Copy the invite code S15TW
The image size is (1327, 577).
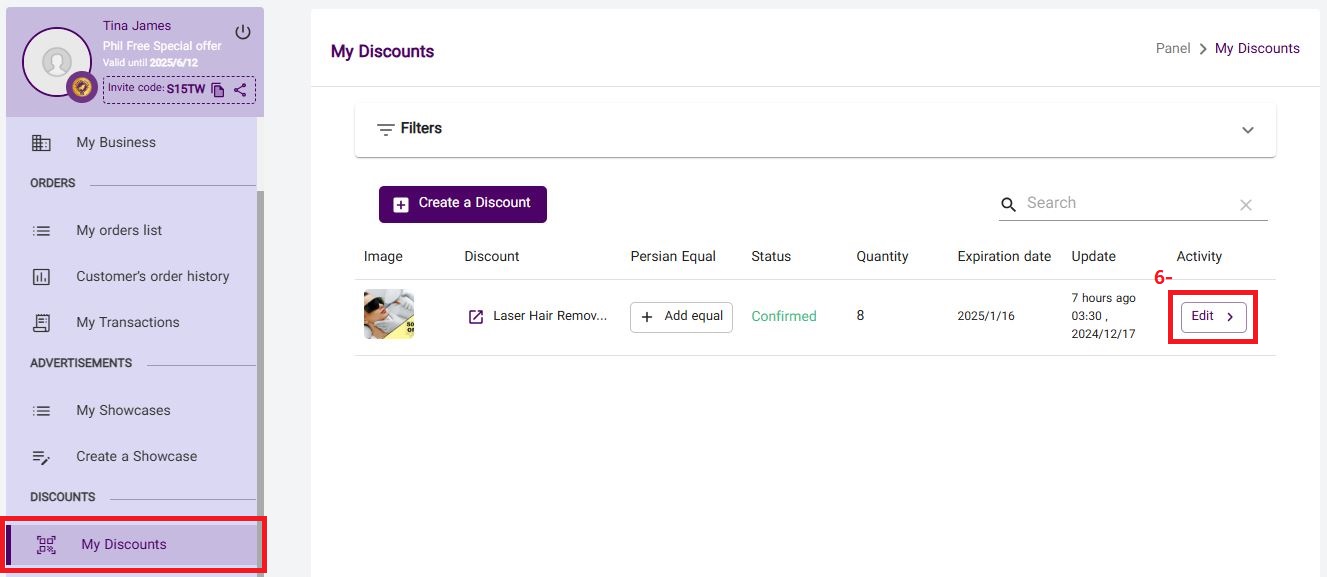click(x=218, y=90)
